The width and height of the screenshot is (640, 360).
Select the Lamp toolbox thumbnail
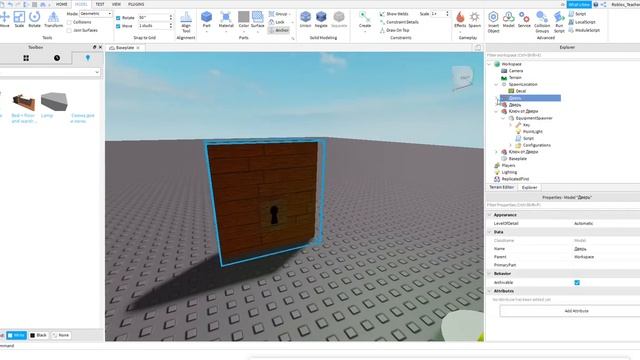click(x=54, y=102)
